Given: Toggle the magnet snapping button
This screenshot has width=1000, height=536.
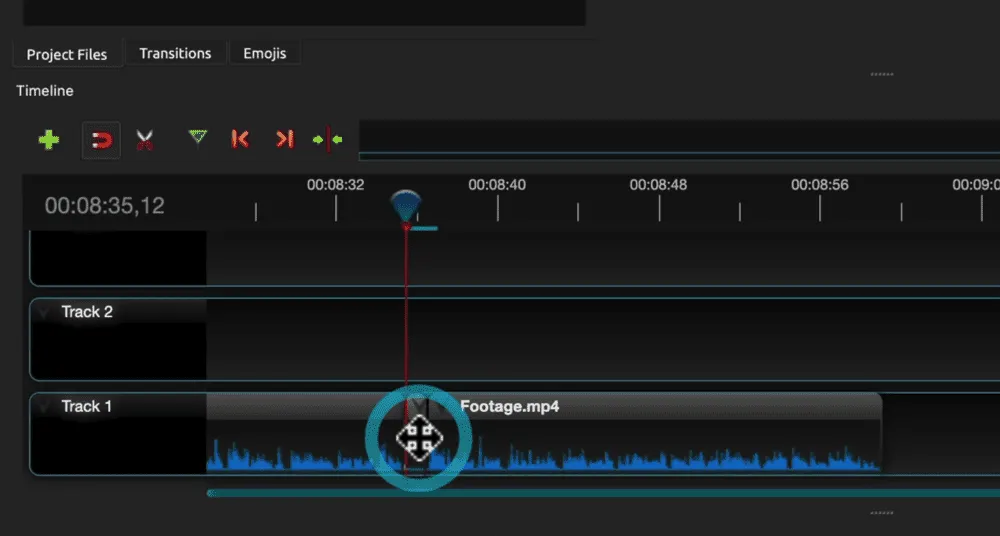Looking at the screenshot, I should pos(101,140).
